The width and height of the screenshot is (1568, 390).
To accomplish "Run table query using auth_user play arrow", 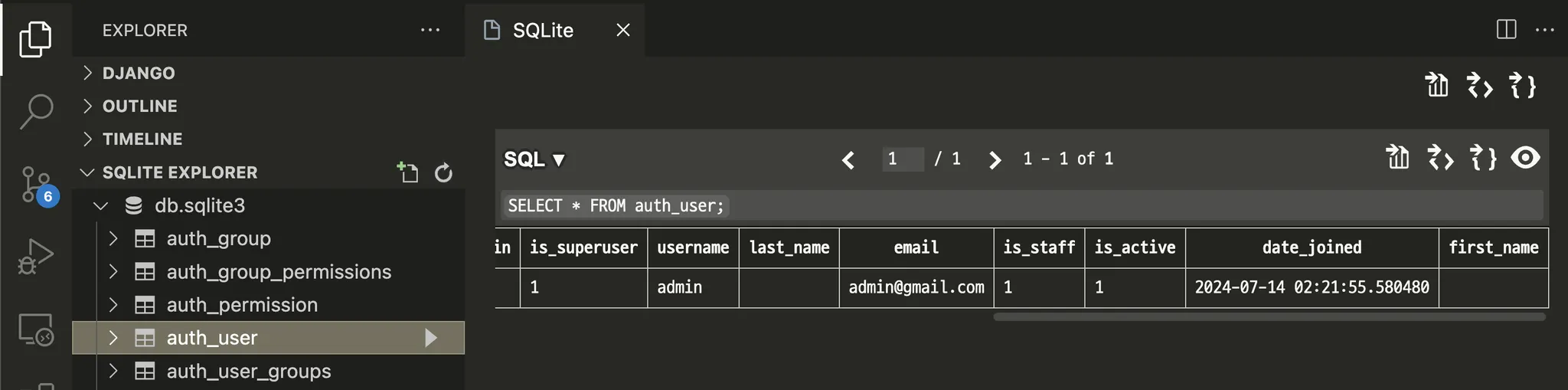I will click(x=431, y=338).
